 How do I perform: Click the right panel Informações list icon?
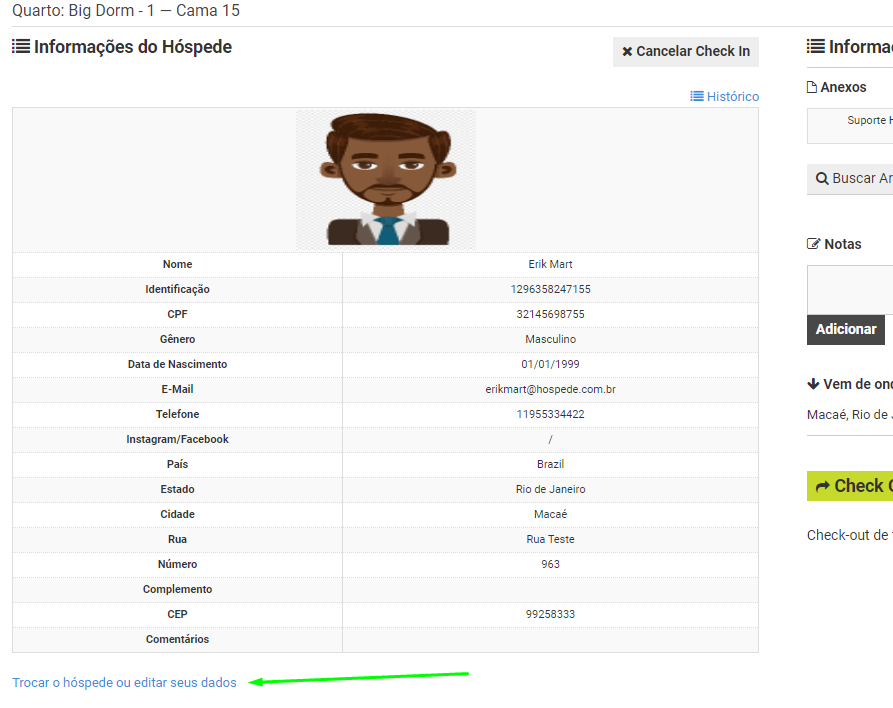click(816, 47)
